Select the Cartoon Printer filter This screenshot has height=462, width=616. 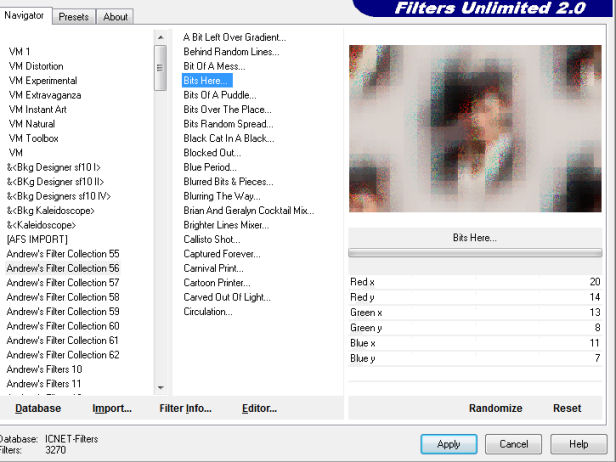click(216, 283)
